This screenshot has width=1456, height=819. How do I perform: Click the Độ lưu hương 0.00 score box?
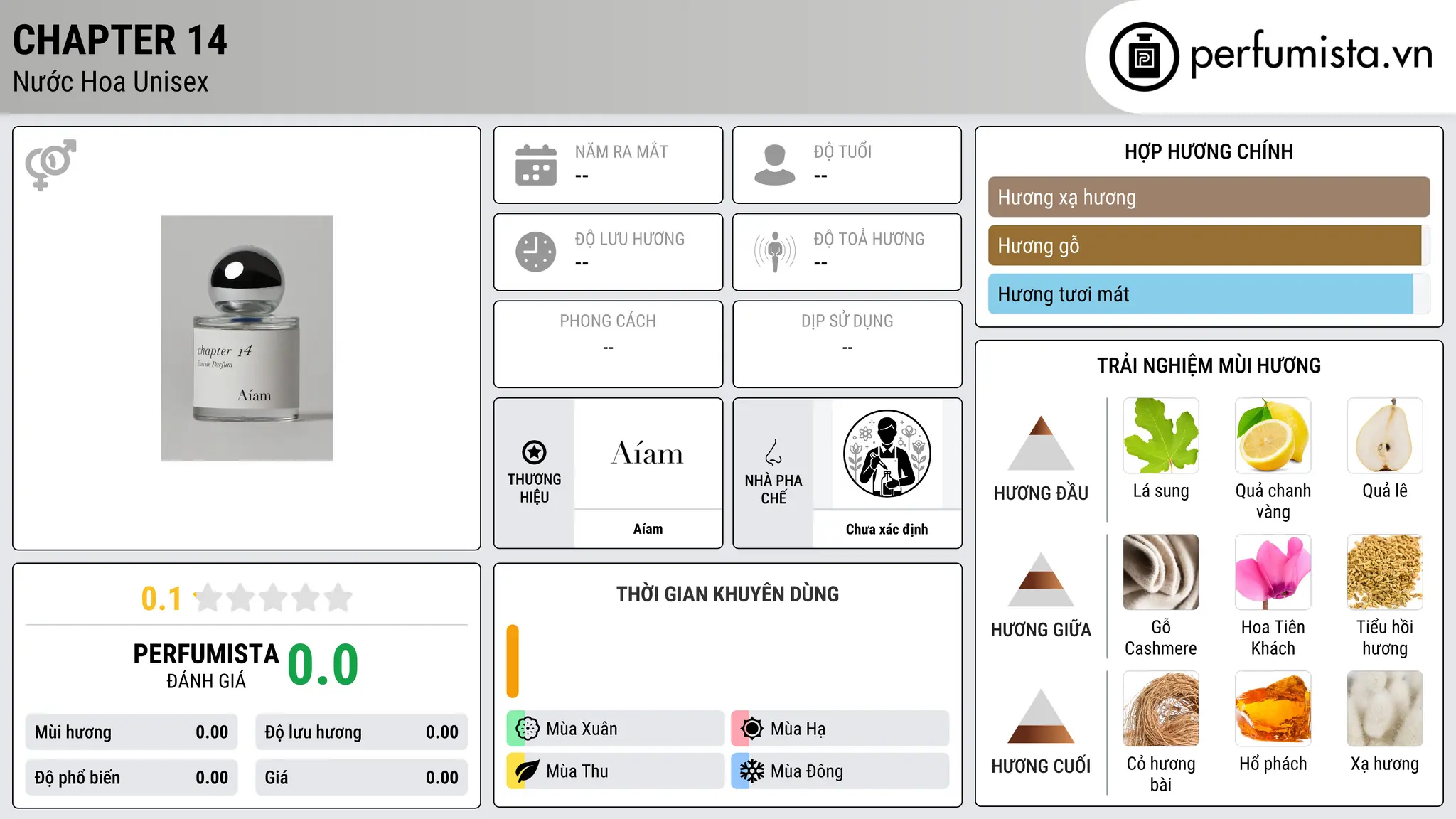(361, 732)
